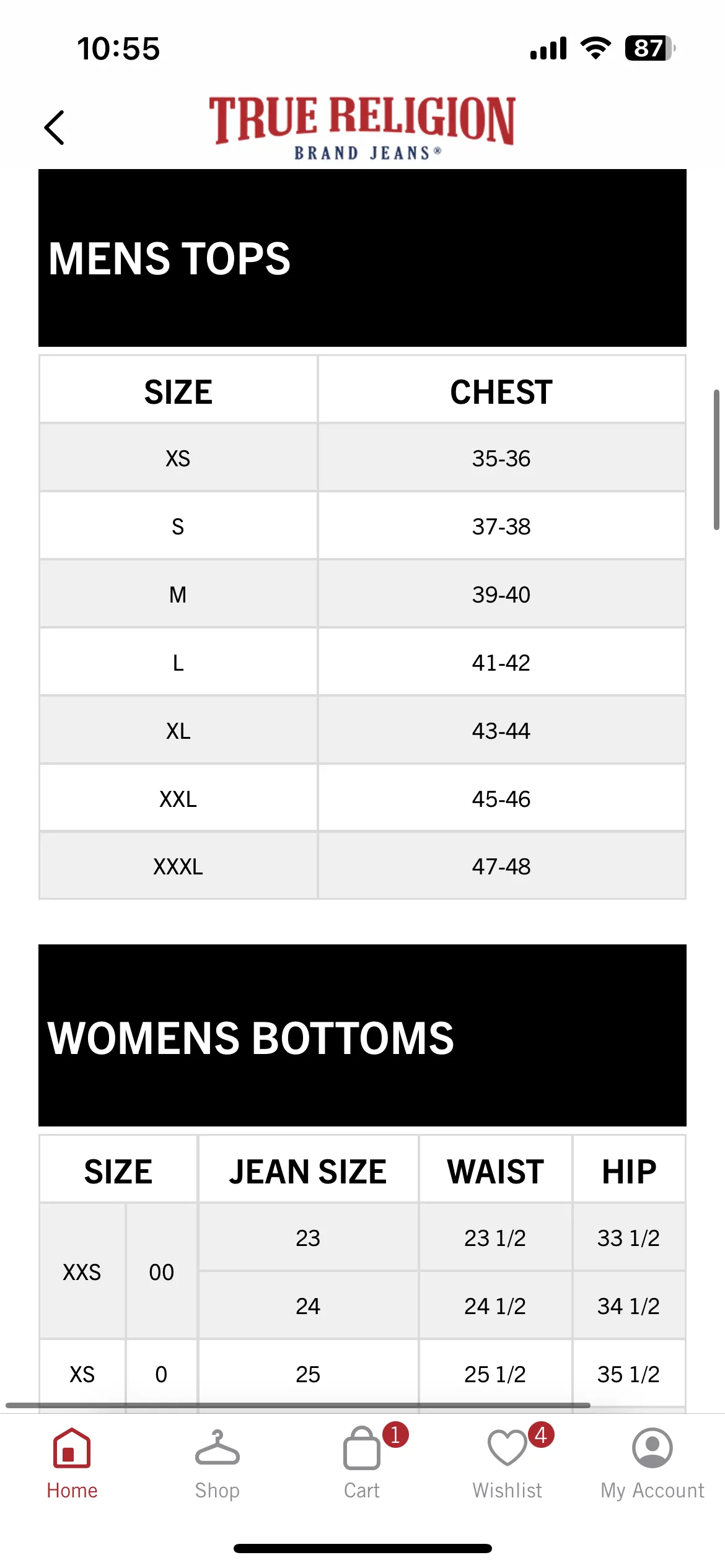The width and height of the screenshot is (725, 1568).
Task: Tap the JEAN SIZE column header
Action: click(308, 1172)
